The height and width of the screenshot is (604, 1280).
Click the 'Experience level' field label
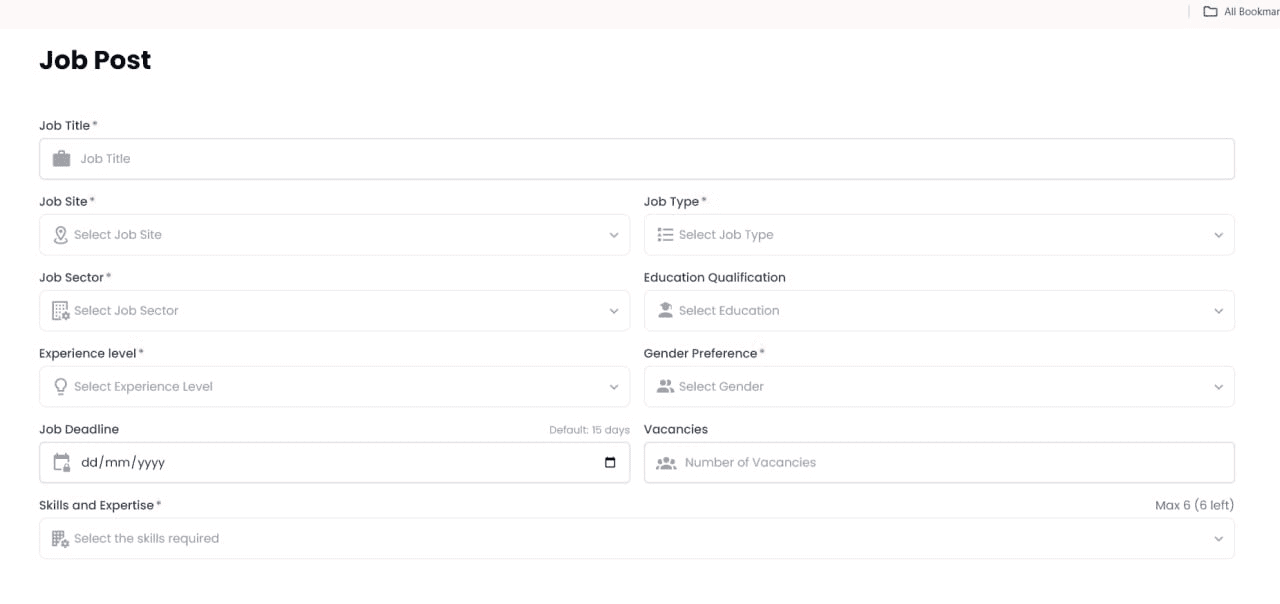[x=88, y=354]
